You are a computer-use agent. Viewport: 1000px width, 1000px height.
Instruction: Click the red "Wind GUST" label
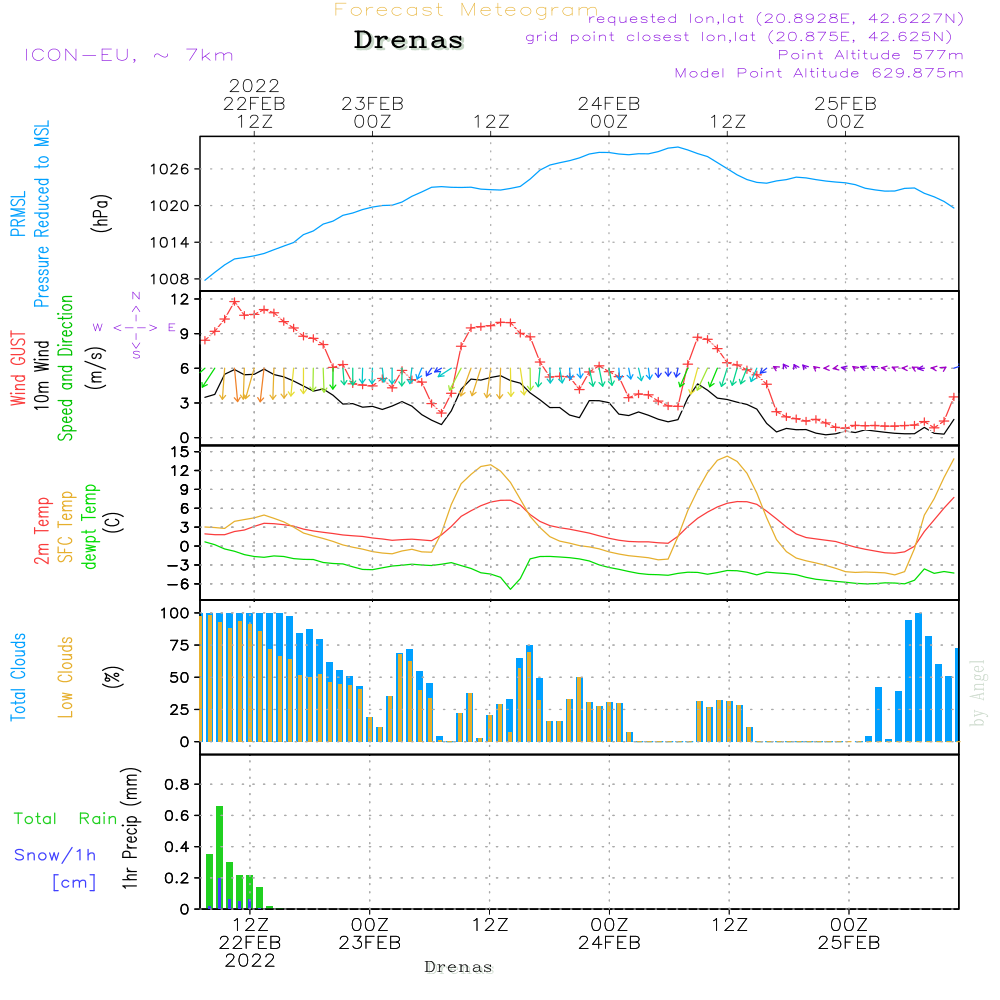18,368
